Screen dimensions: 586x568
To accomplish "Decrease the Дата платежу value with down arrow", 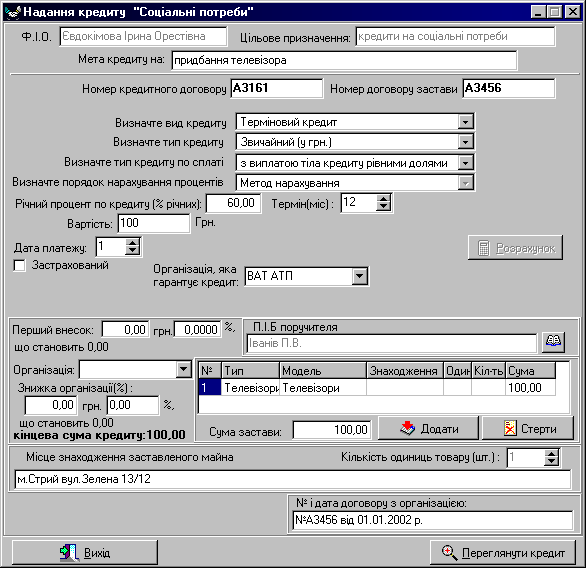I will tap(133, 251).
